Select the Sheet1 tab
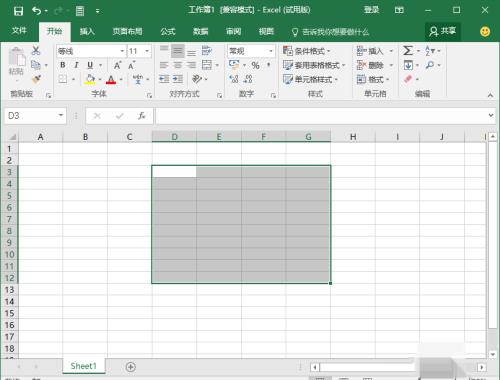The height and width of the screenshot is (380, 500). [x=83, y=366]
